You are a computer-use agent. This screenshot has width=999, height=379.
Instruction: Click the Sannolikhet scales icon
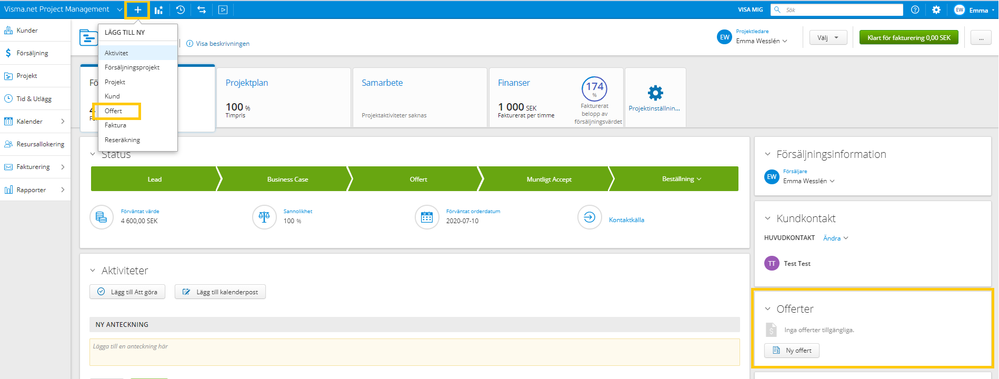click(x=264, y=217)
